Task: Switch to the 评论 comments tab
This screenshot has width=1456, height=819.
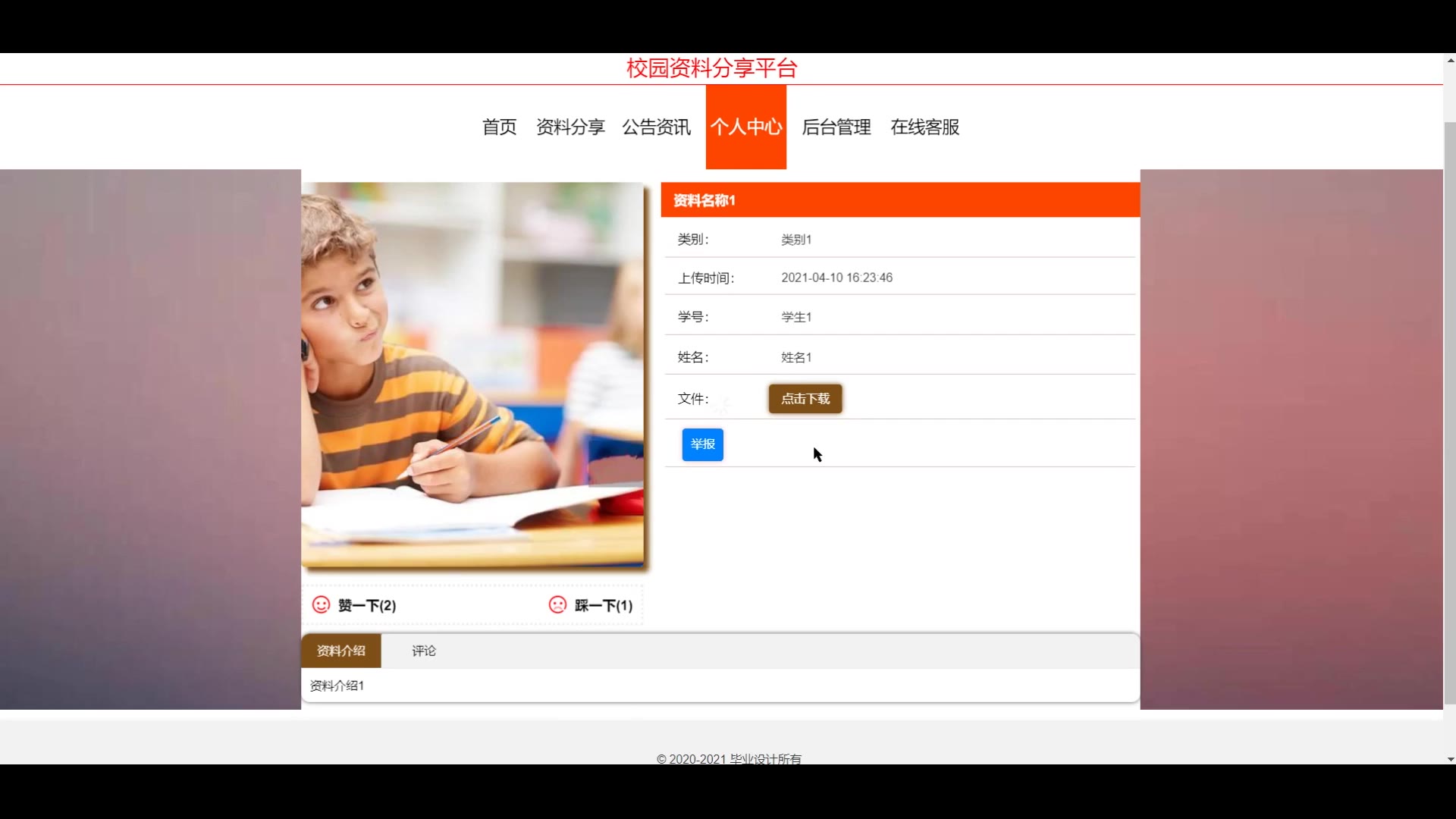Action: coord(424,651)
